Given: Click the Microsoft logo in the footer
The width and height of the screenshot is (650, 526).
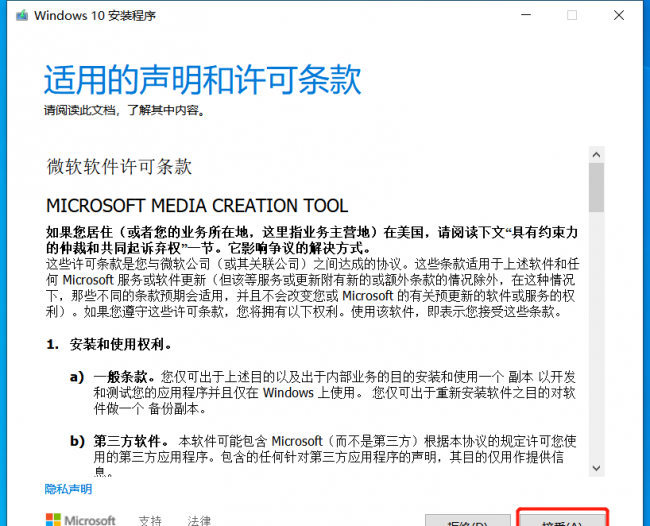Looking at the screenshot, I should [81, 520].
